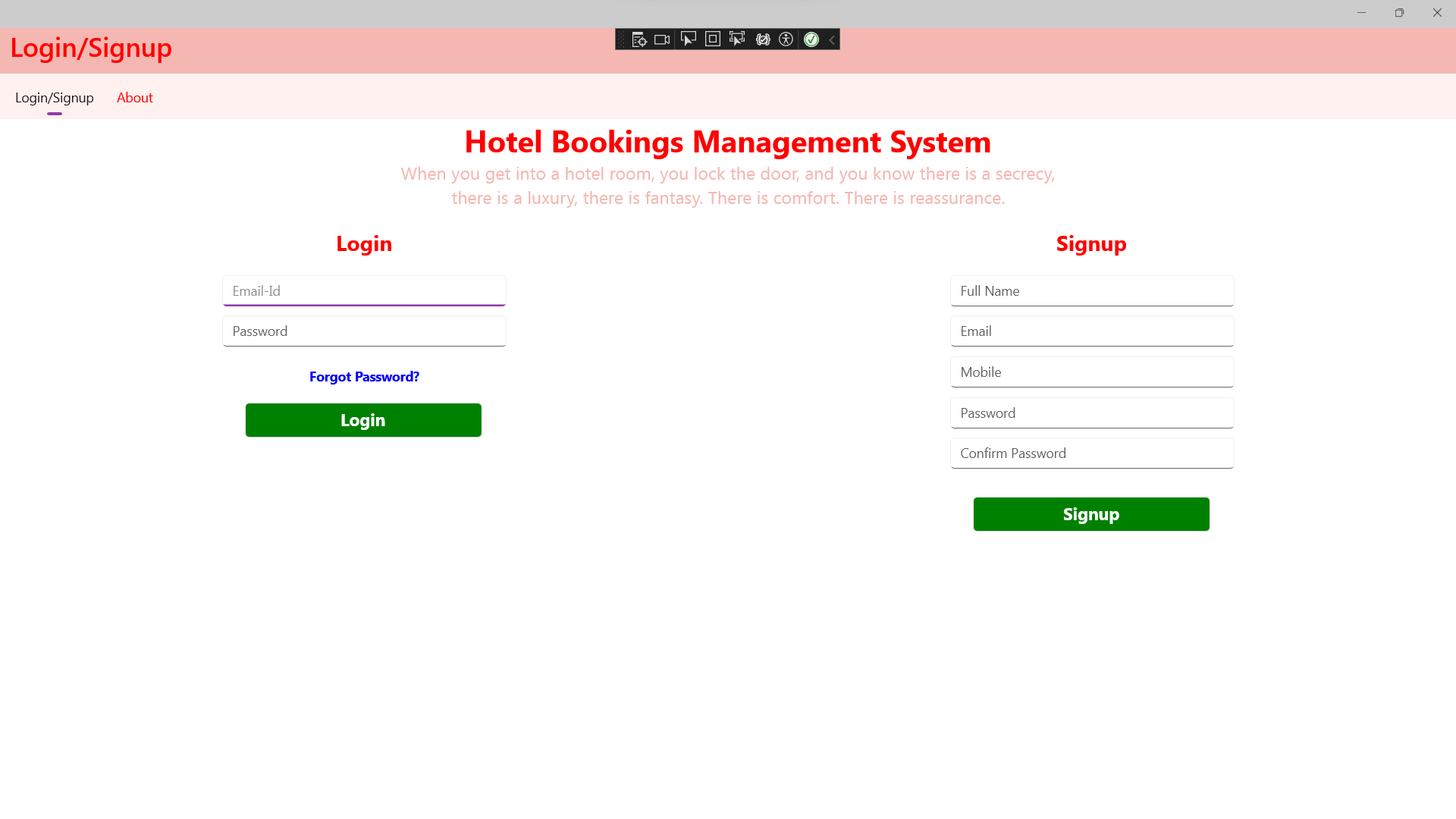Start screen recording with the video camera icon
Viewport: 1456px width, 819px height.
pos(661,39)
